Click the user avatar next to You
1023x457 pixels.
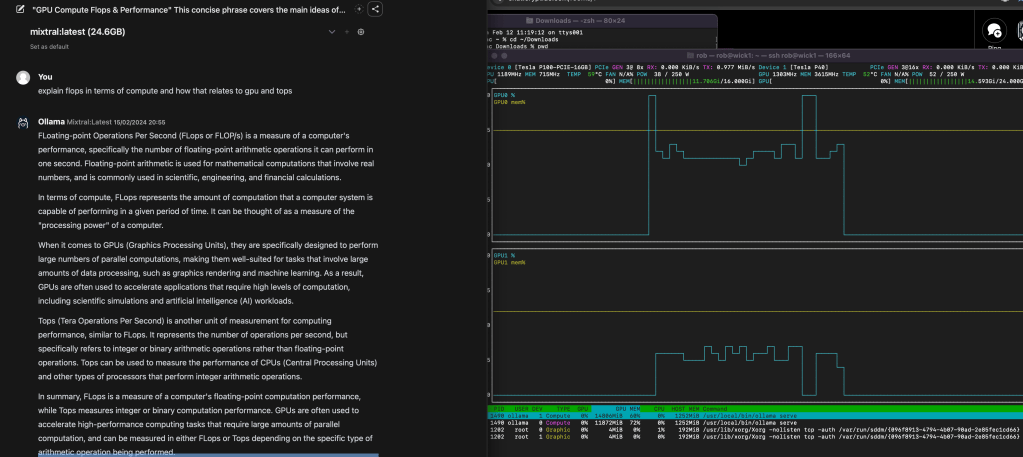tap(22, 77)
